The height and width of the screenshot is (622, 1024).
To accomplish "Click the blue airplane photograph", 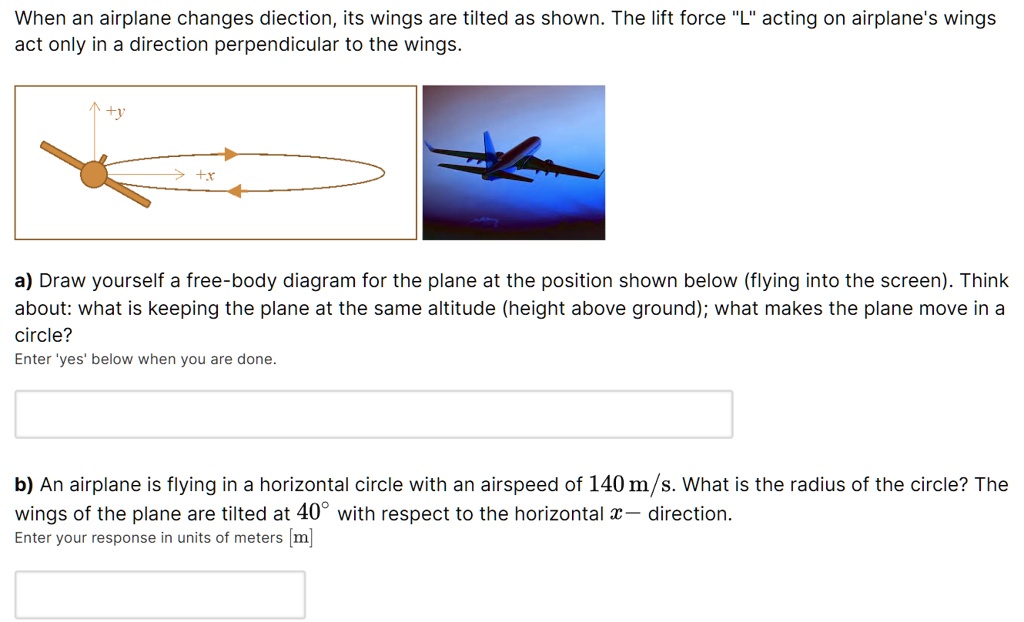I will click(513, 162).
